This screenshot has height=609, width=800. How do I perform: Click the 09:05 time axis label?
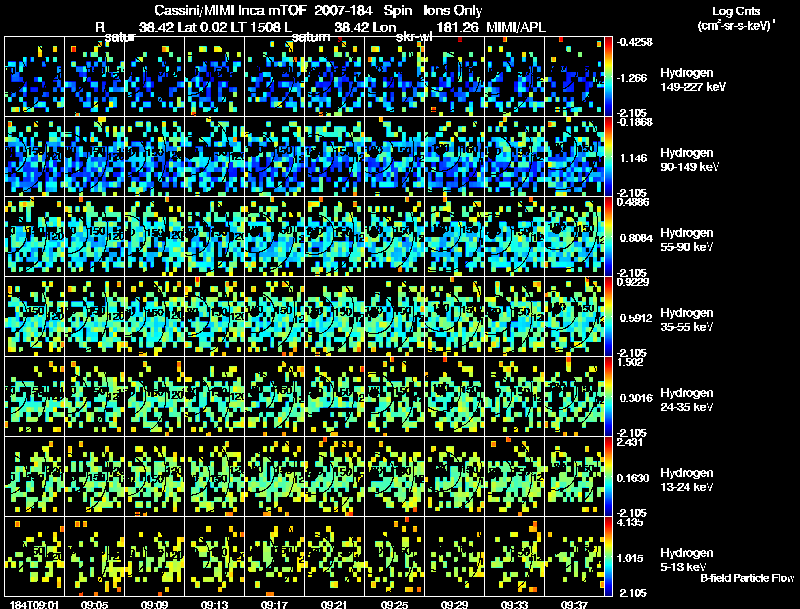(x=94, y=604)
